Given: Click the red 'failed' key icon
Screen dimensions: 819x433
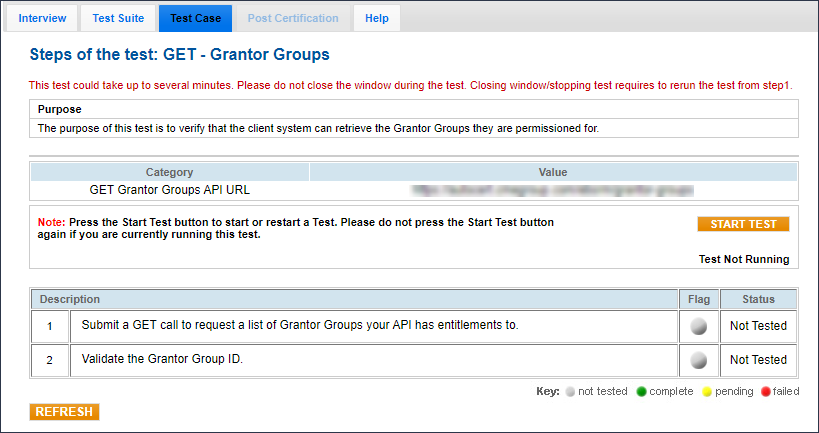Looking at the screenshot, I should (766, 392).
